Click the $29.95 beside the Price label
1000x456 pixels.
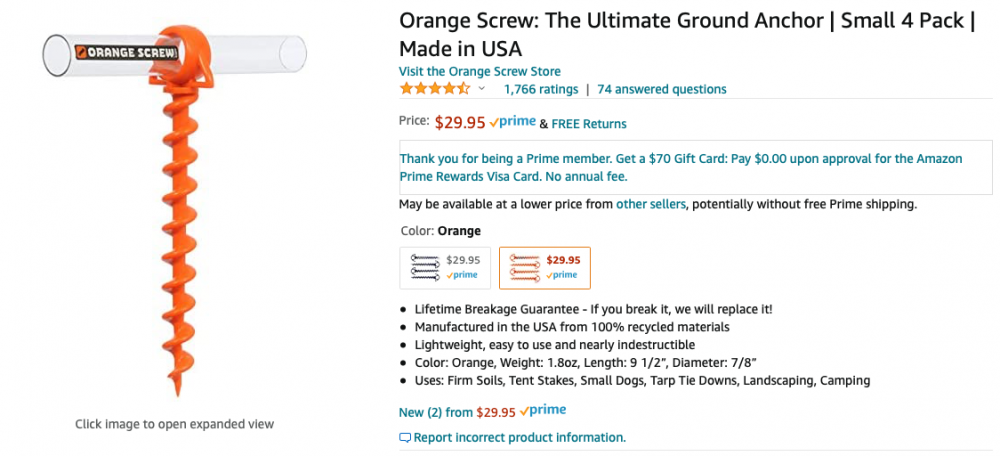460,122
